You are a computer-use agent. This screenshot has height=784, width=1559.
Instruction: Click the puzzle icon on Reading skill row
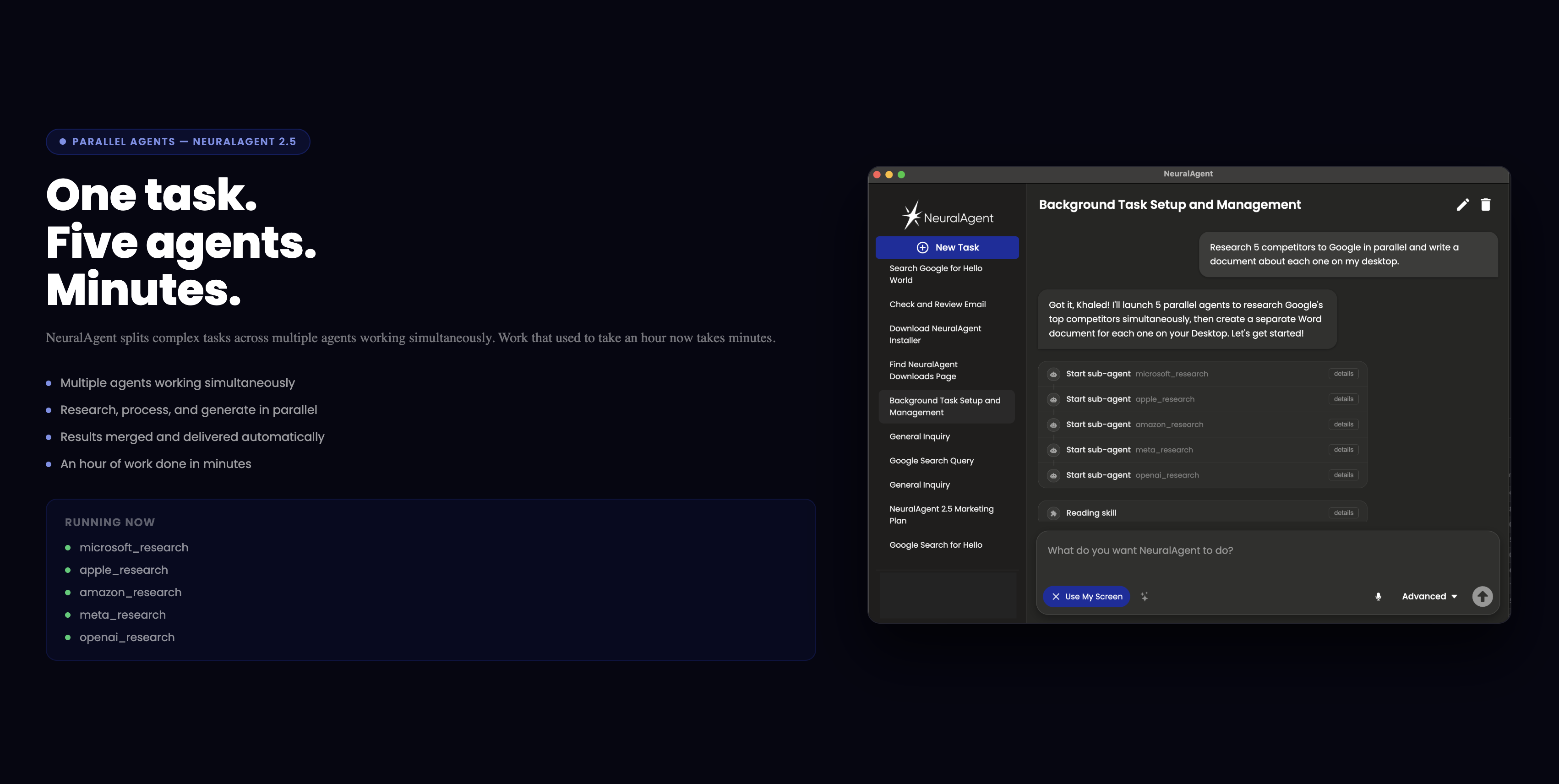[1054, 513]
